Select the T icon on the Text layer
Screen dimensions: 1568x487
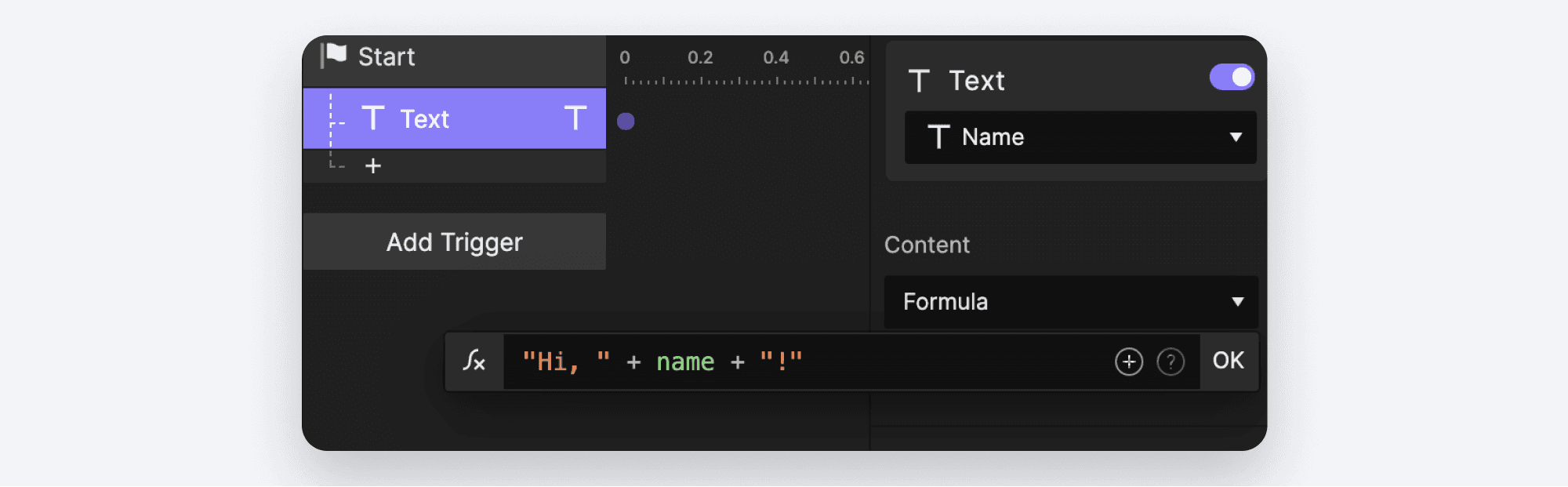[x=374, y=119]
